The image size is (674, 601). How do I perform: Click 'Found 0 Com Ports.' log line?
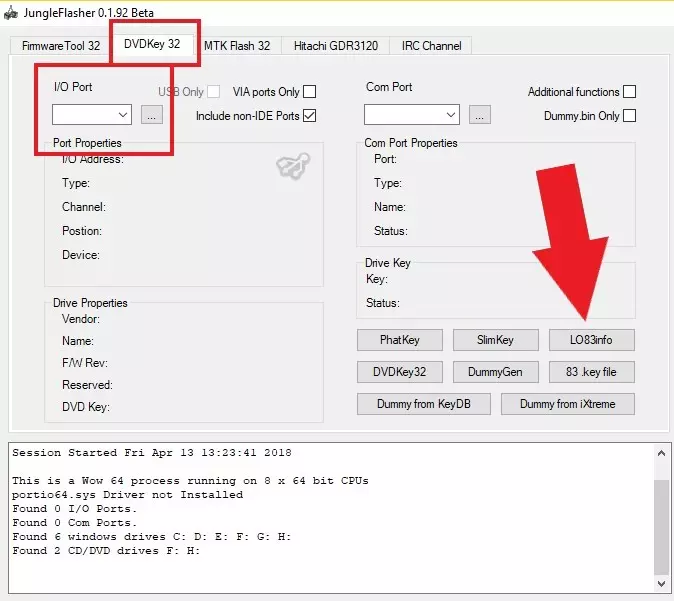click(74, 523)
